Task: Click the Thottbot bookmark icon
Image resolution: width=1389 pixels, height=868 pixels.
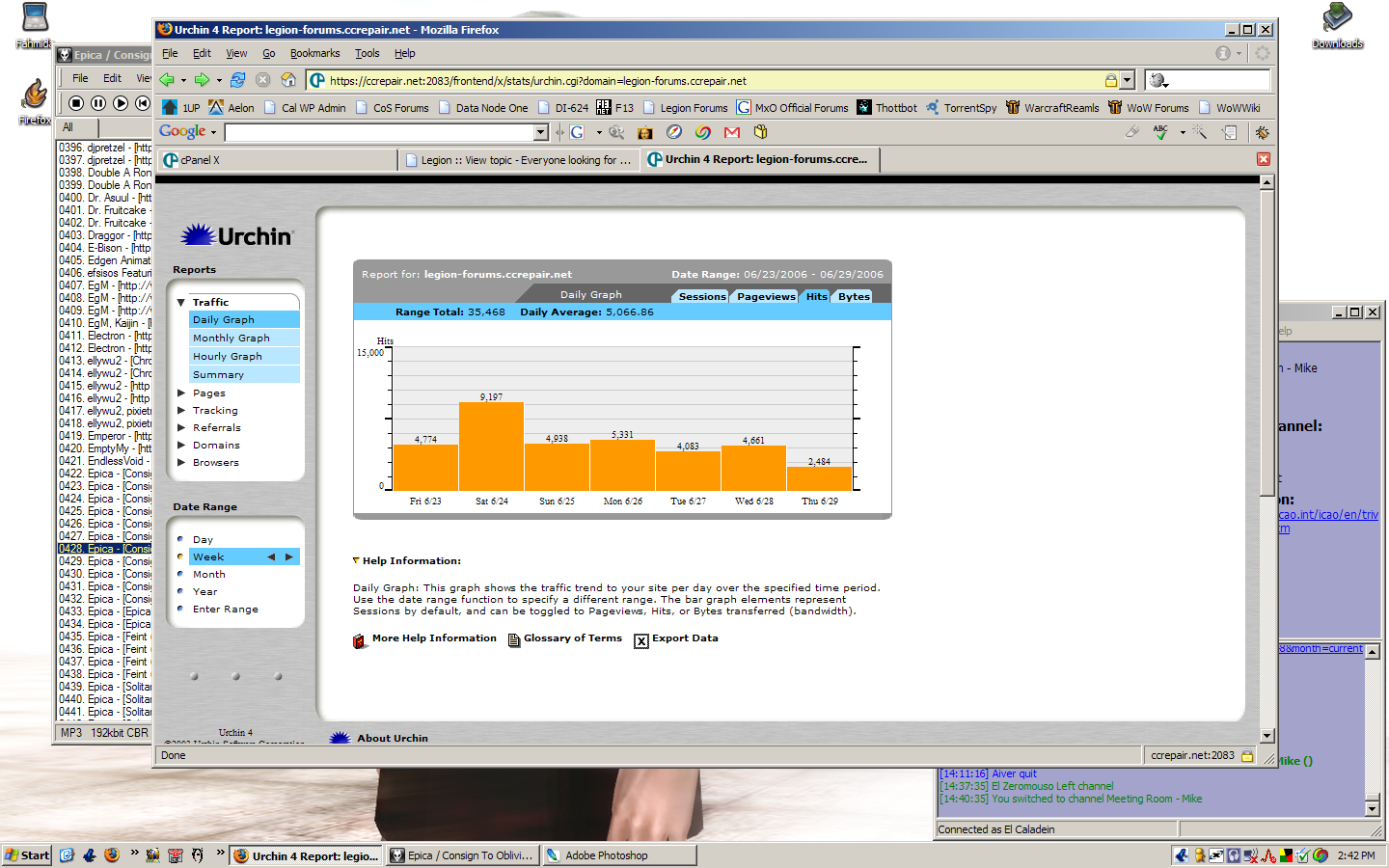Action: coord(864,107)
